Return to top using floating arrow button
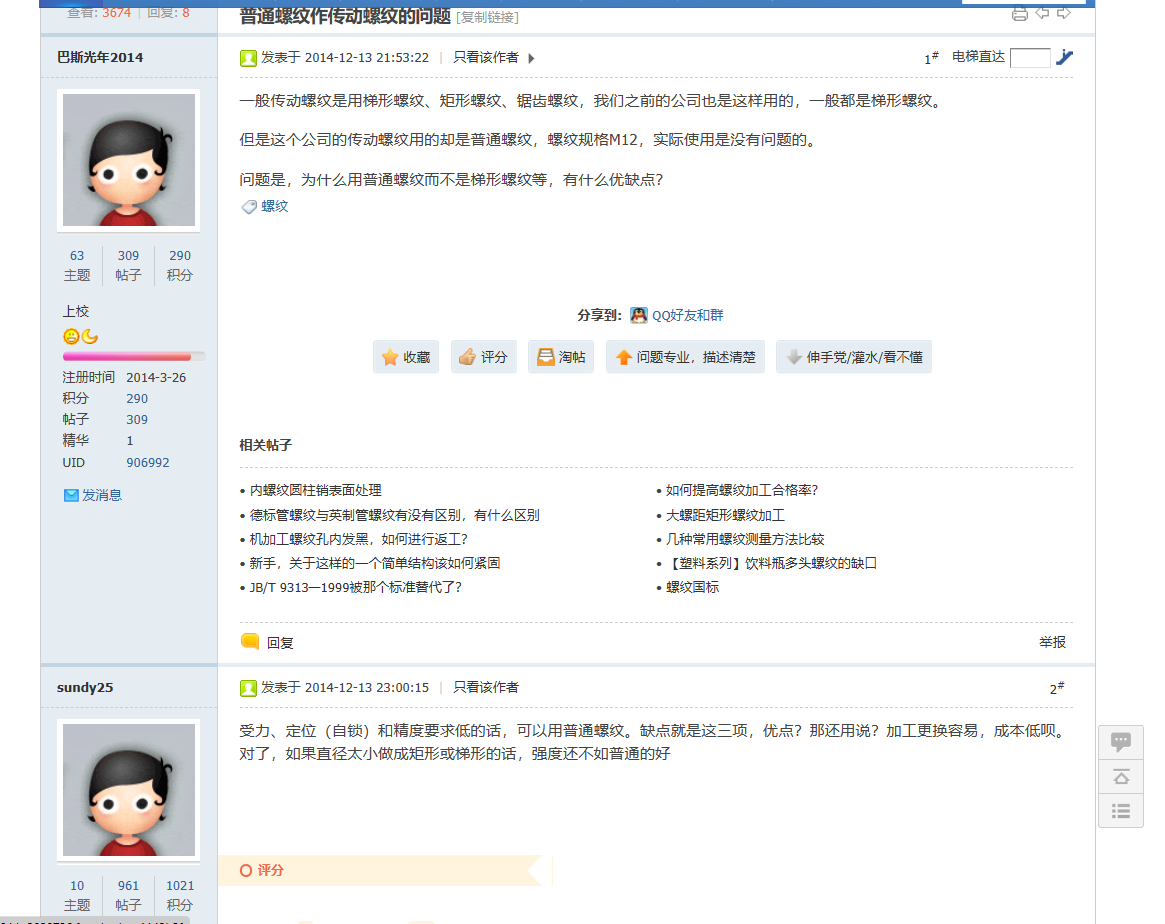 pyautogui.click(x=1120, y=777)
